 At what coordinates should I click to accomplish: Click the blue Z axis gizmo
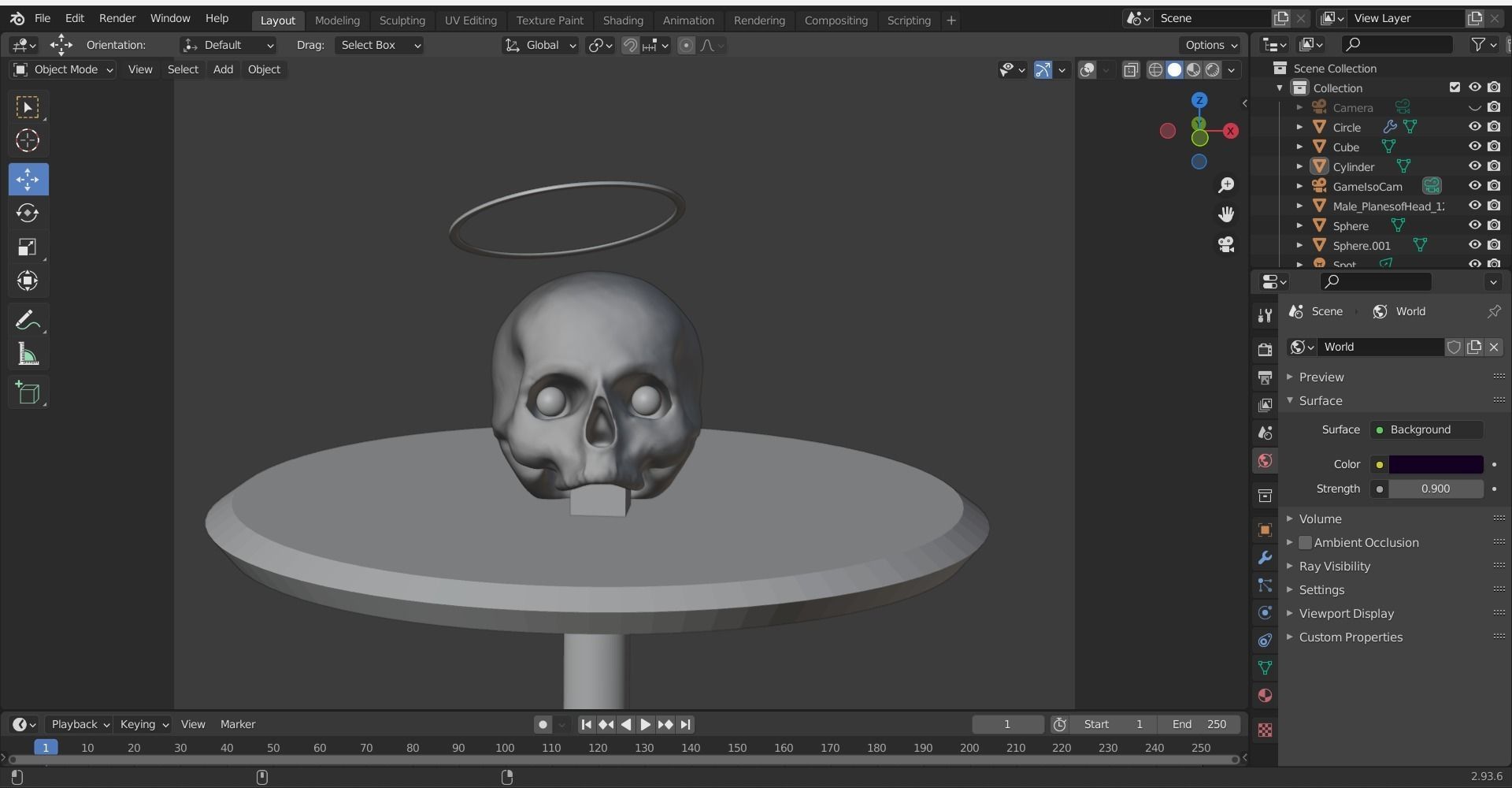click(1199, 100)
